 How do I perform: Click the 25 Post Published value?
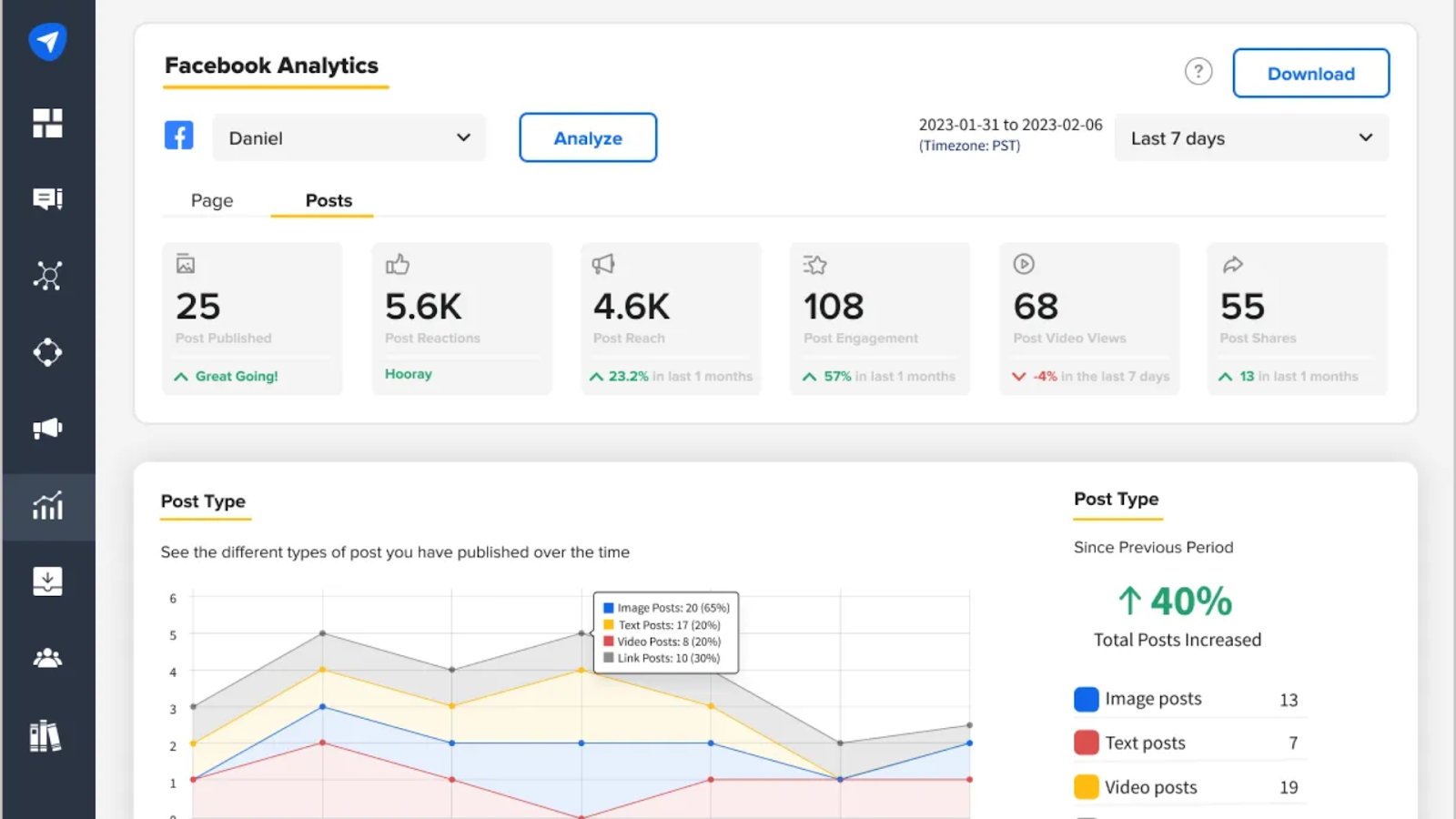tap(198, 307)
